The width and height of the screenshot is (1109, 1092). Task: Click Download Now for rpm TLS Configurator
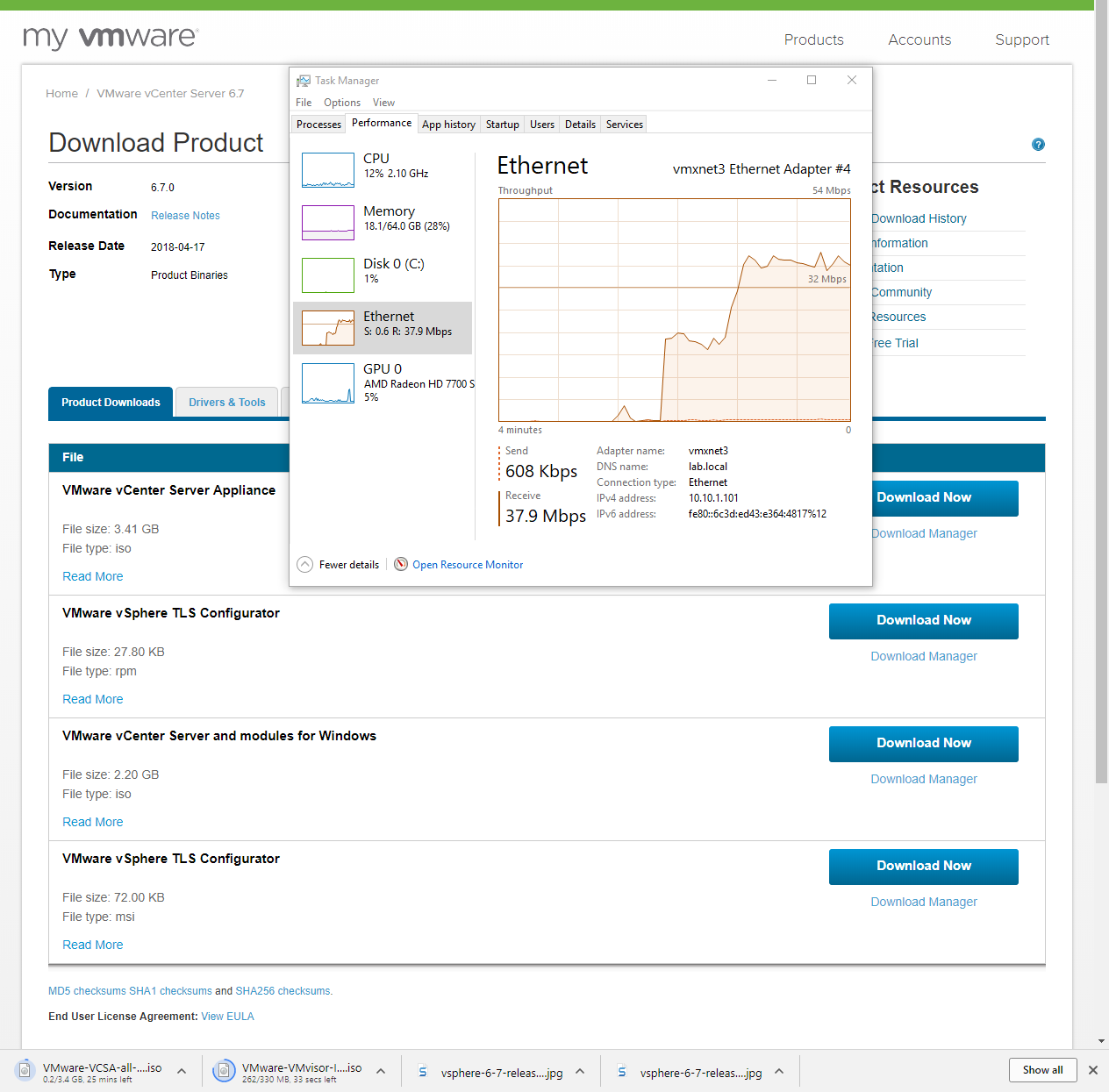click(924, 620)
